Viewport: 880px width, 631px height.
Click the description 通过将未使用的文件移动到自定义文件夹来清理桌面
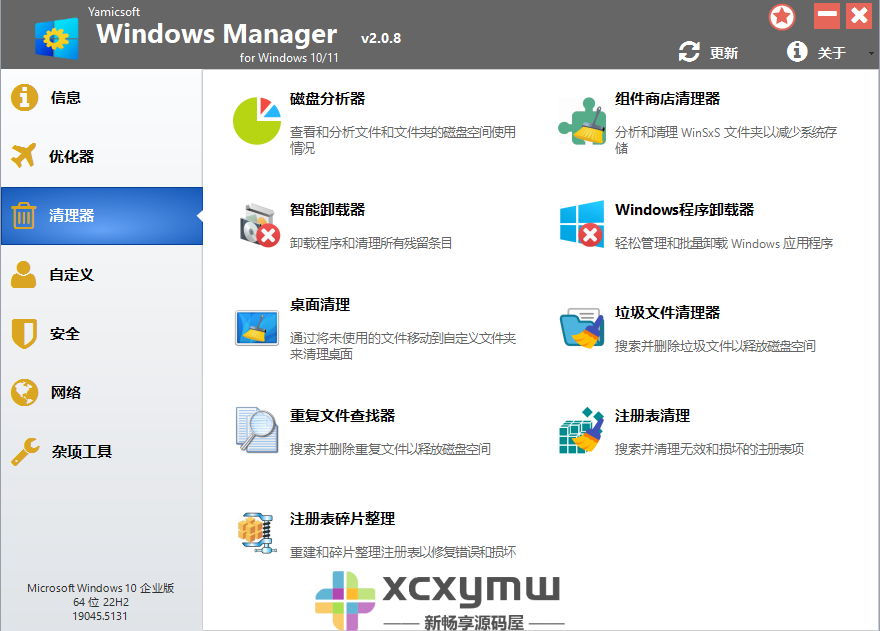[x=403, y=346]
